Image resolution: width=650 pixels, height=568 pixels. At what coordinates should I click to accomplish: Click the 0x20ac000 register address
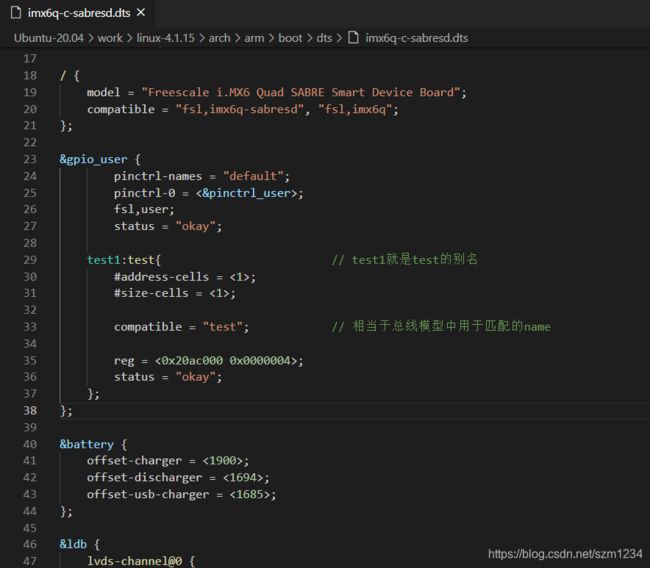pyautogui.click(x=192, y=361)
